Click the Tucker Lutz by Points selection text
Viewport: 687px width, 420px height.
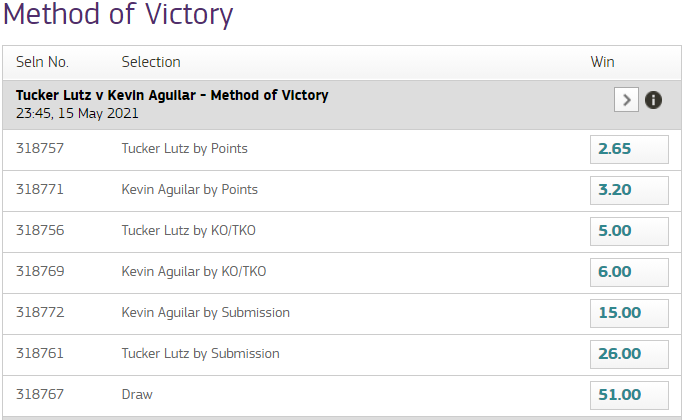pyautogui.click(x=184, y=148)
